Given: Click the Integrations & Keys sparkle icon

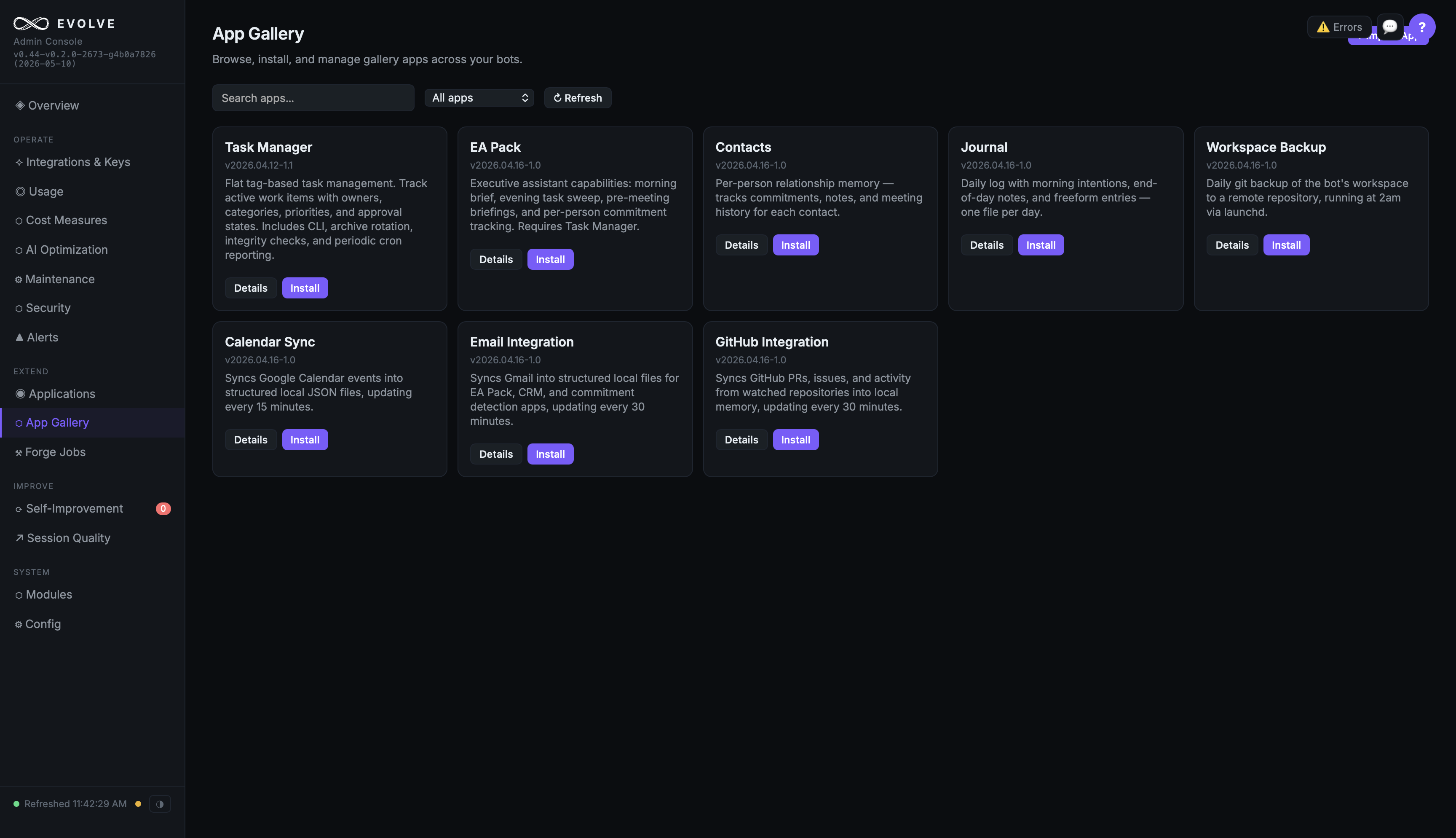Looking at the screenshot, I should [x=19, y=162].
